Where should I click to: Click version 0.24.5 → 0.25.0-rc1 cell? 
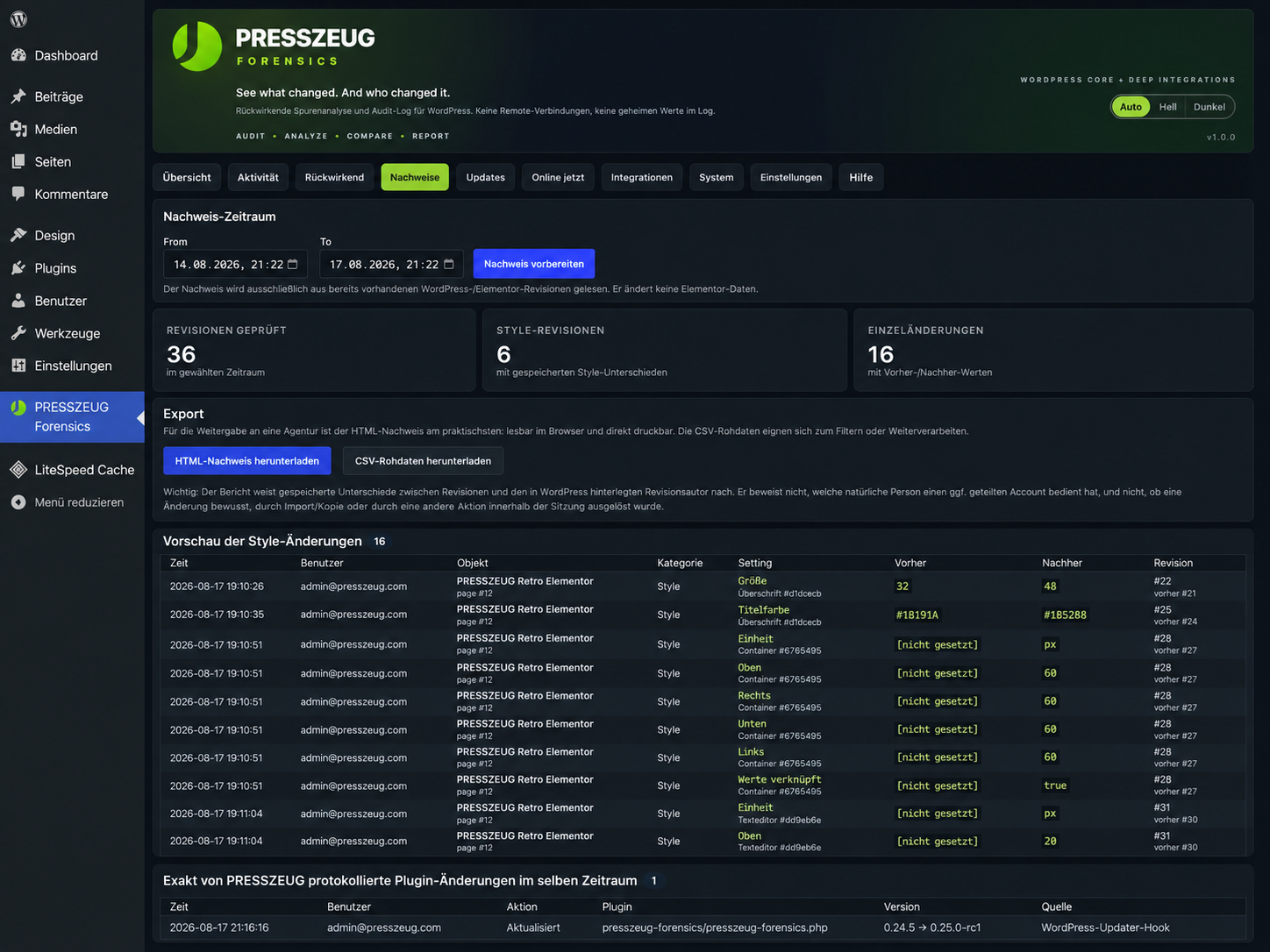tap(932, 927)
